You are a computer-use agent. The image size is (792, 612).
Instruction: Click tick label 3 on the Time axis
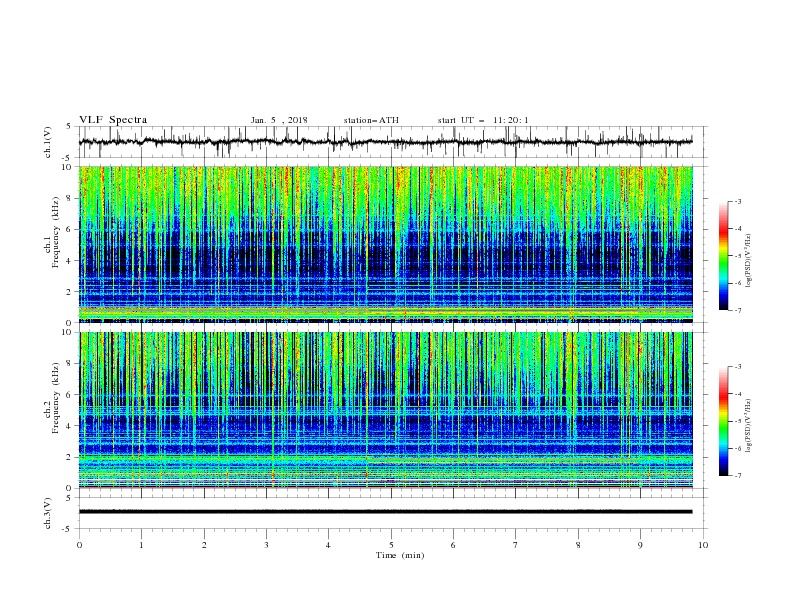coord(267,545)
